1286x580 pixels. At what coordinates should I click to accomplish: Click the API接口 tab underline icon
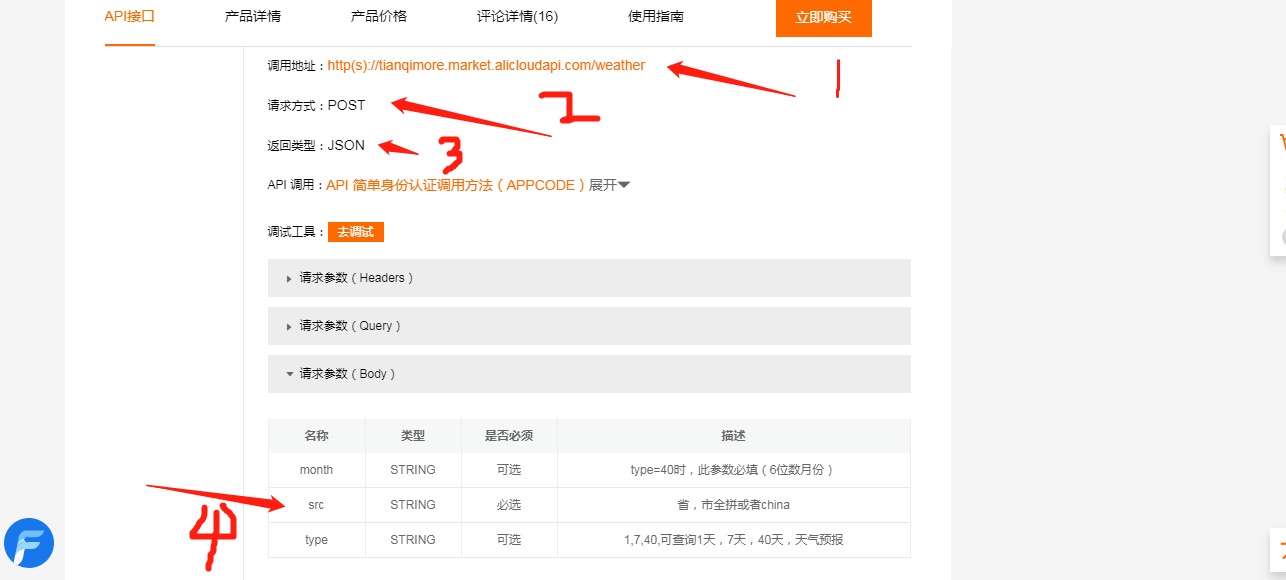coord(129,44)
